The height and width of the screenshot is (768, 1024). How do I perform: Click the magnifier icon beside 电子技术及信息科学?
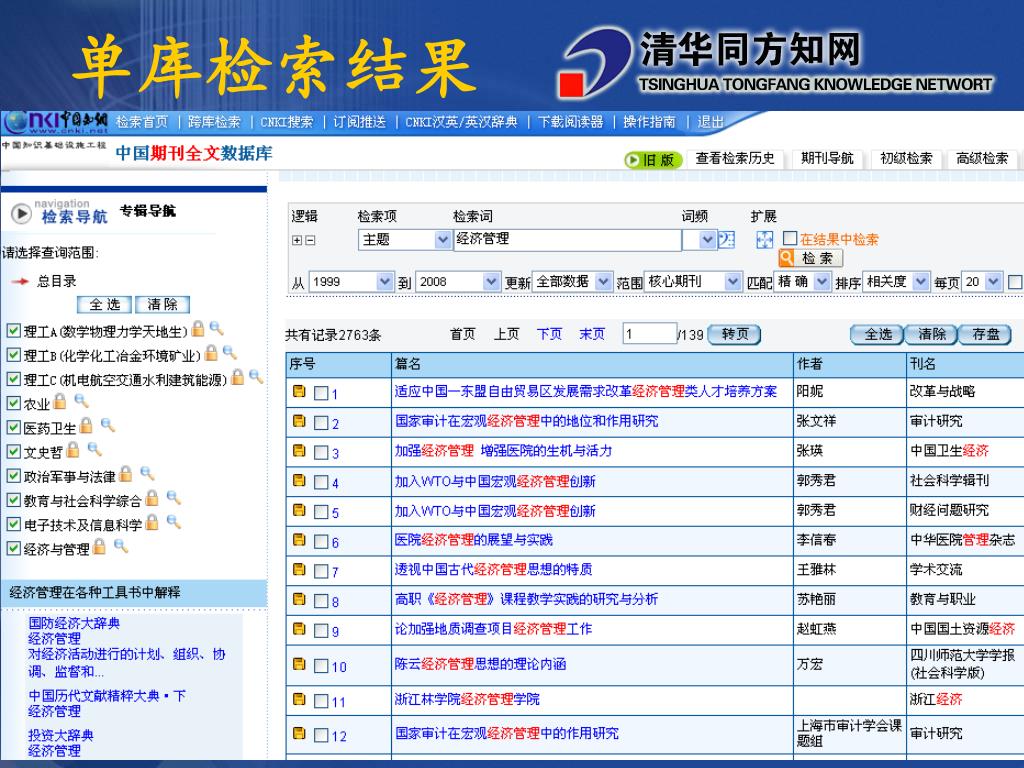(173, 522)
